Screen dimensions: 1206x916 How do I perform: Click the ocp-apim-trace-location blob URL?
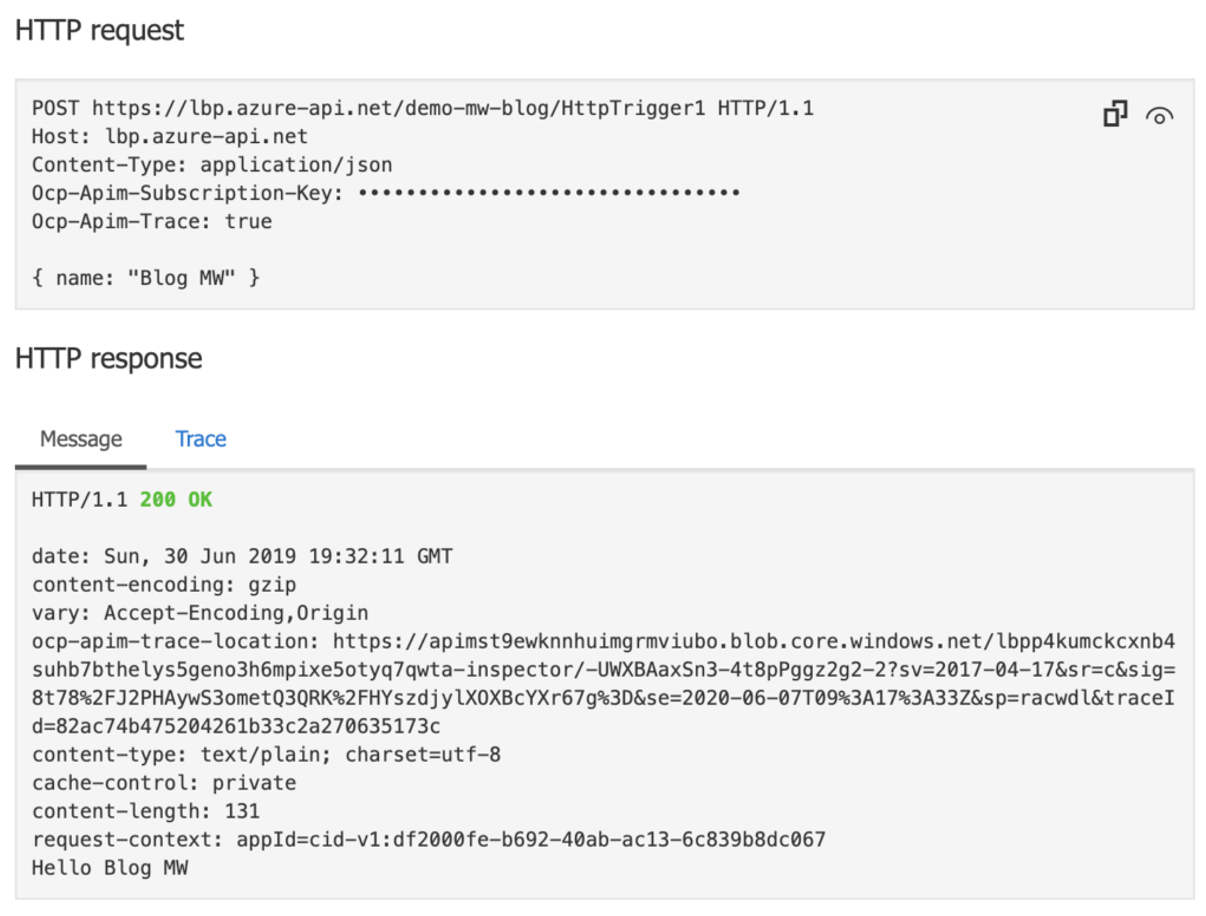(604, 683)
